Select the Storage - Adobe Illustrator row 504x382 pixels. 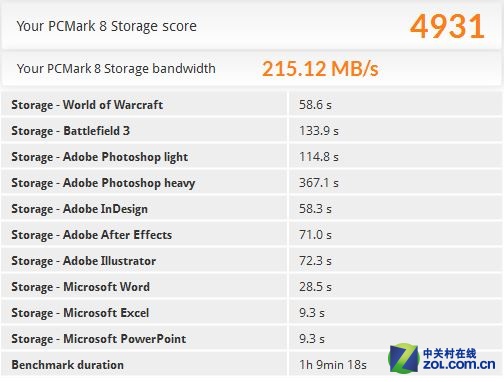point(252,261)
